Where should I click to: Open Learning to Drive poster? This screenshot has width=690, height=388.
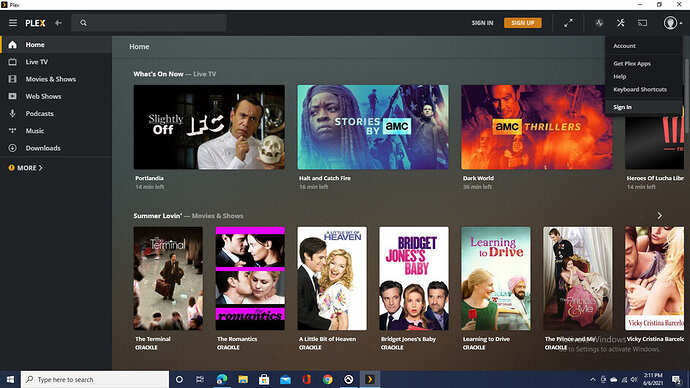495,278
